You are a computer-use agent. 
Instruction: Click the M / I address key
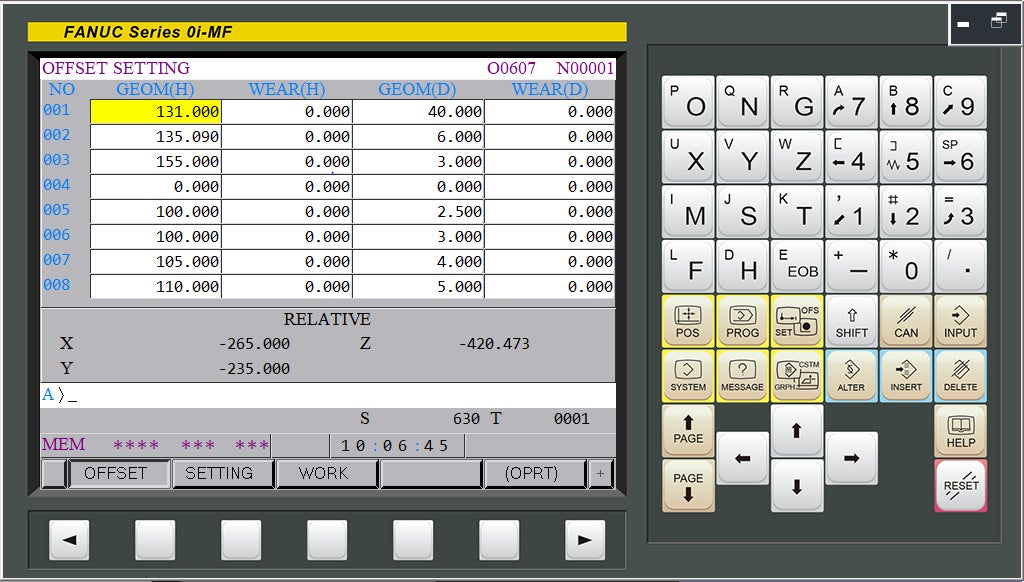coord(688,212)
